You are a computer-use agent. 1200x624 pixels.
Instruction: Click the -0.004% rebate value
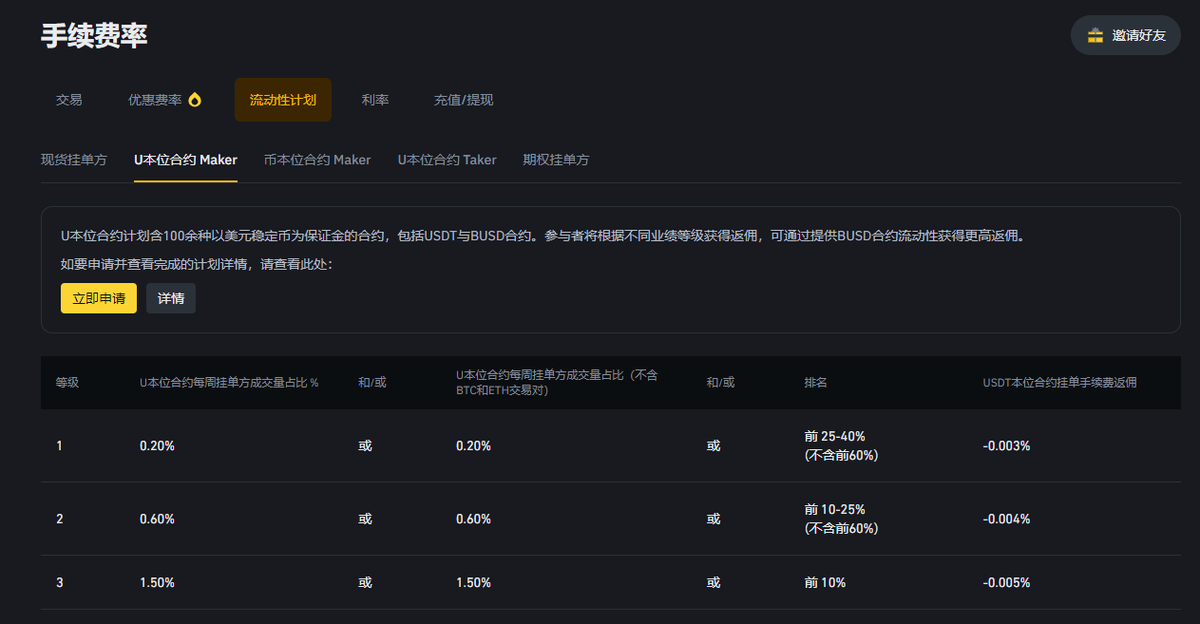point(1006,519)
